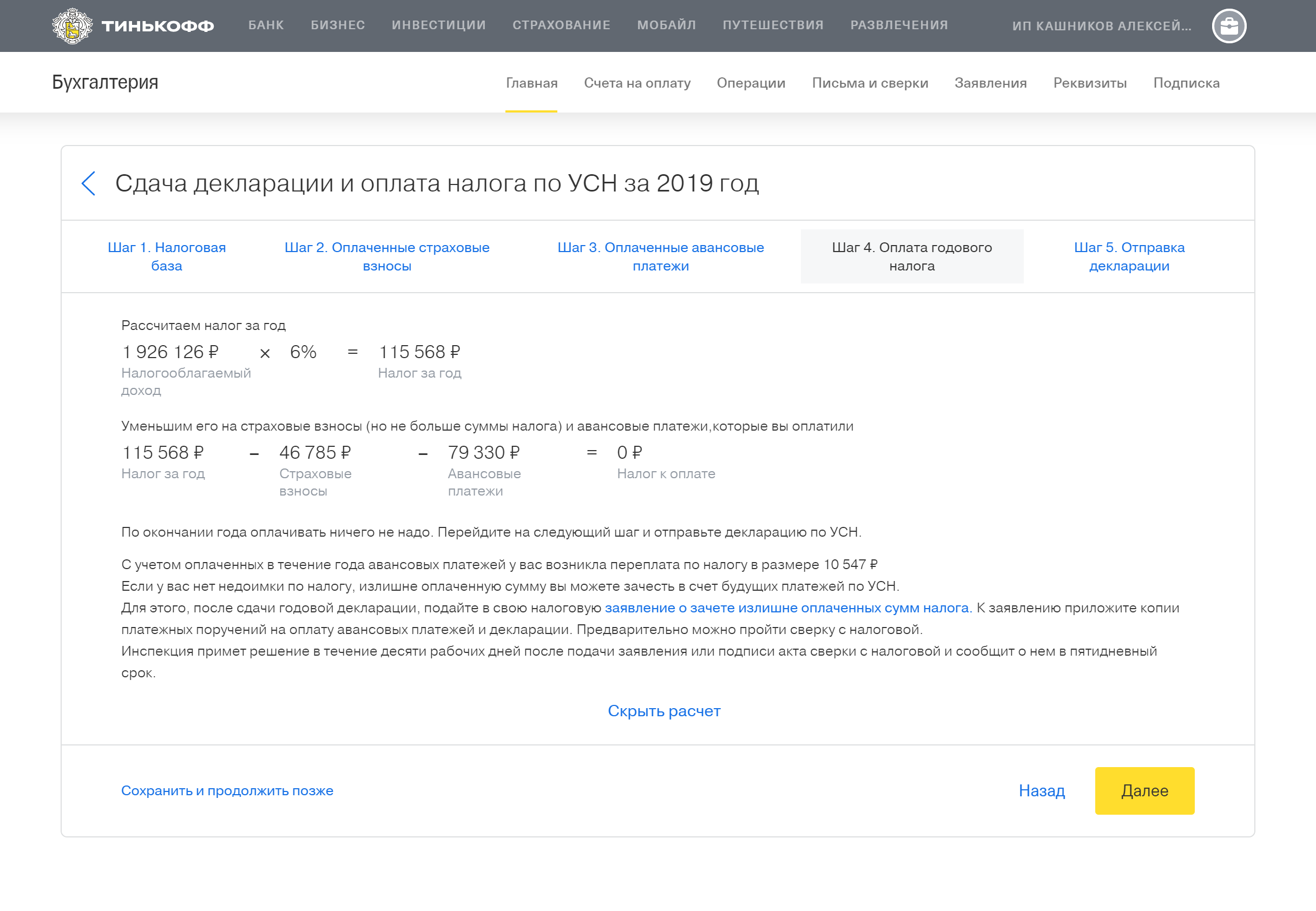Open the ИНВЕСТИЦИИ section

[x=438, y=25]
